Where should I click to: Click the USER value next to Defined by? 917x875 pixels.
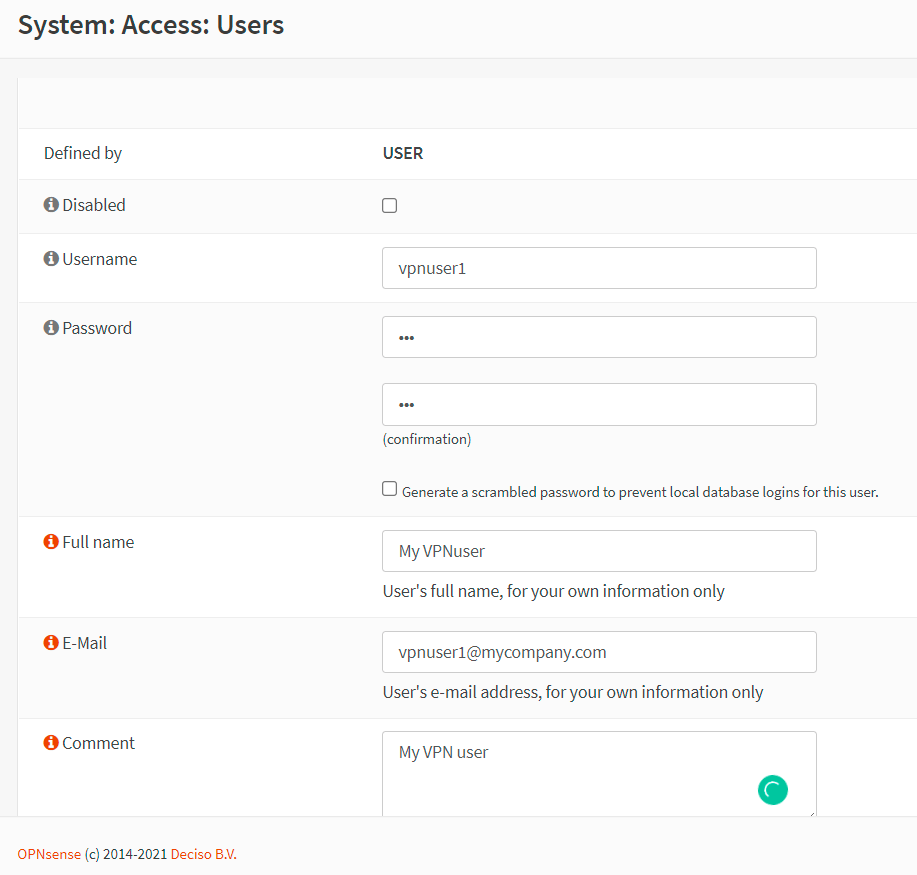point(403,153)
